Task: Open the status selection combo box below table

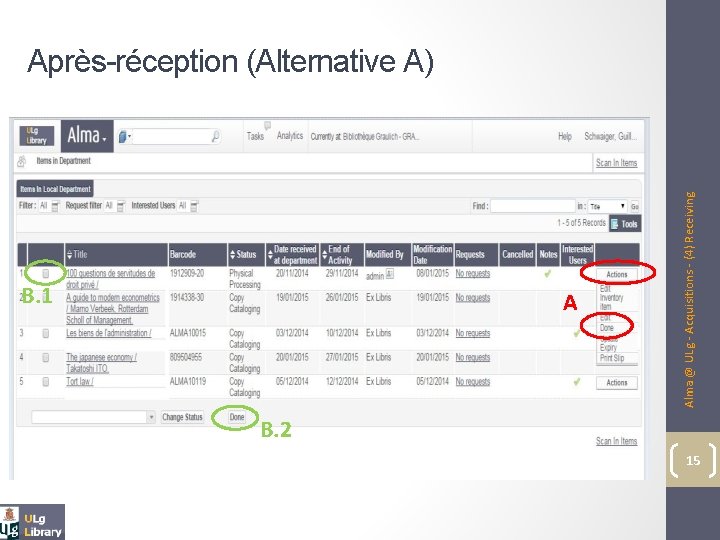Action: point(93,417)
